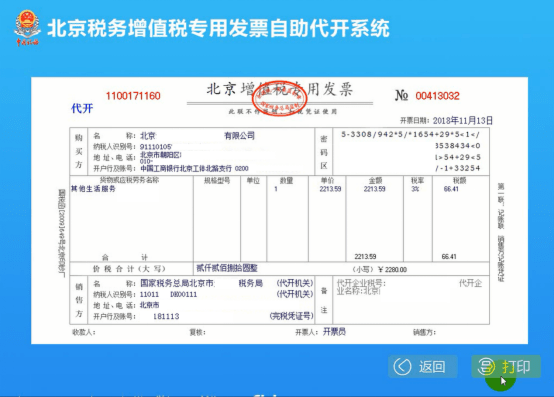Viewport: 554px width, 397px height.
Task: Click the red invoice code 1100171160
Action: pyautogui.click(x=133, y=96)
